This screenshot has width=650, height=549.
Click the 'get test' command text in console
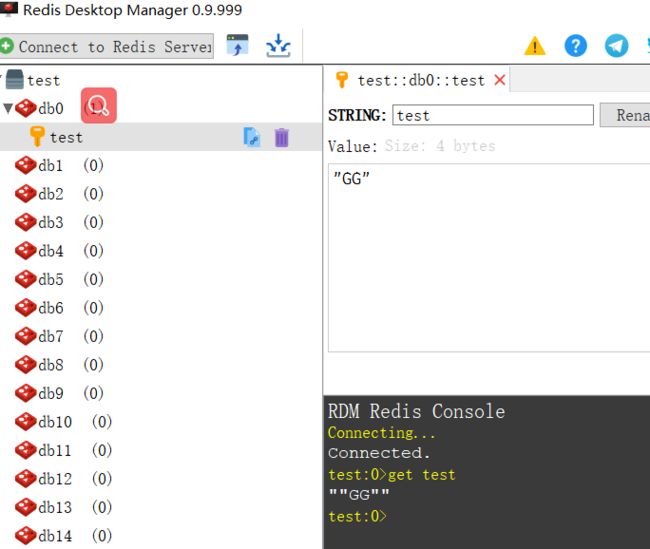pos(421,474)
